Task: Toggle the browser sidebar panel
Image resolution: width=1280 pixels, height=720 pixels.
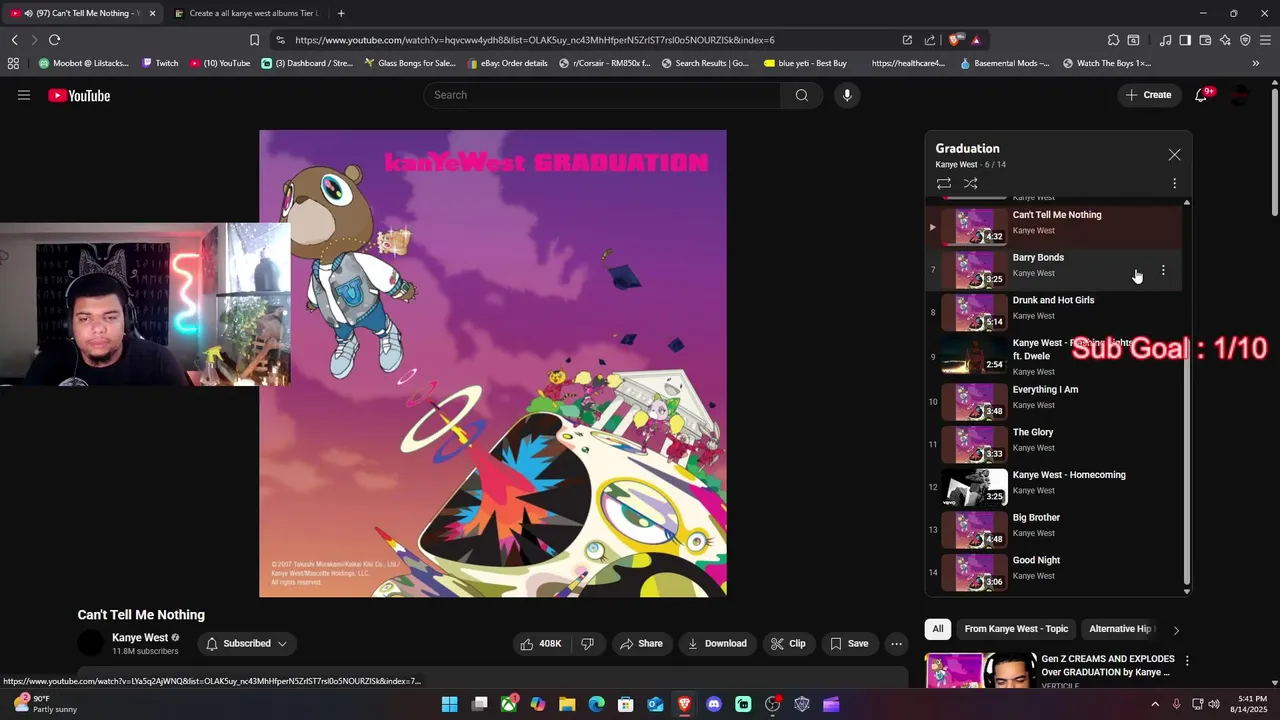Action: point(1185,40)
